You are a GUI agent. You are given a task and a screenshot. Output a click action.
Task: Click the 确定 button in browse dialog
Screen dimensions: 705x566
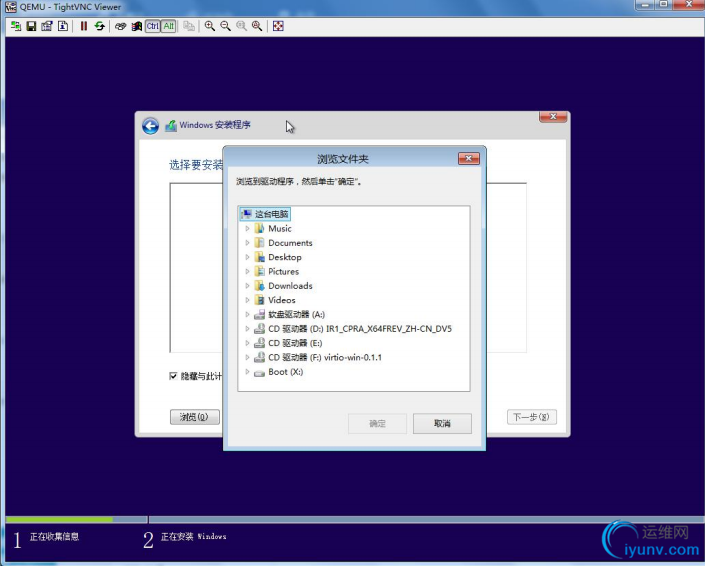coord(377,423)
